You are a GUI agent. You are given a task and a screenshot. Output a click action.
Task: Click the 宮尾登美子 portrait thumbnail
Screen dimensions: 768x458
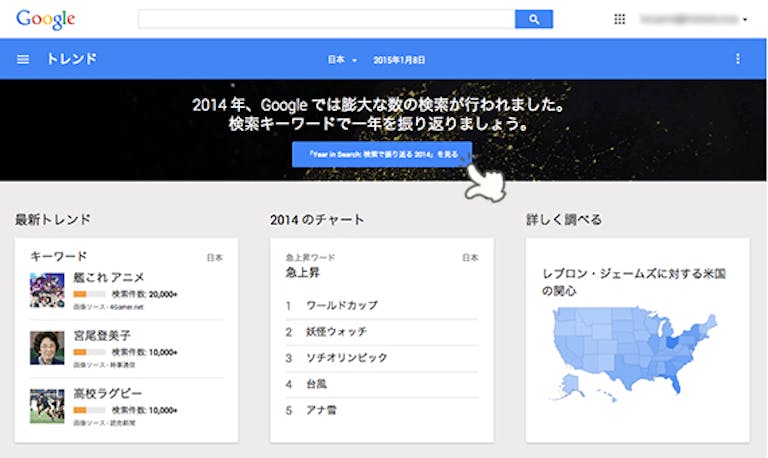(x=47, y=346)
